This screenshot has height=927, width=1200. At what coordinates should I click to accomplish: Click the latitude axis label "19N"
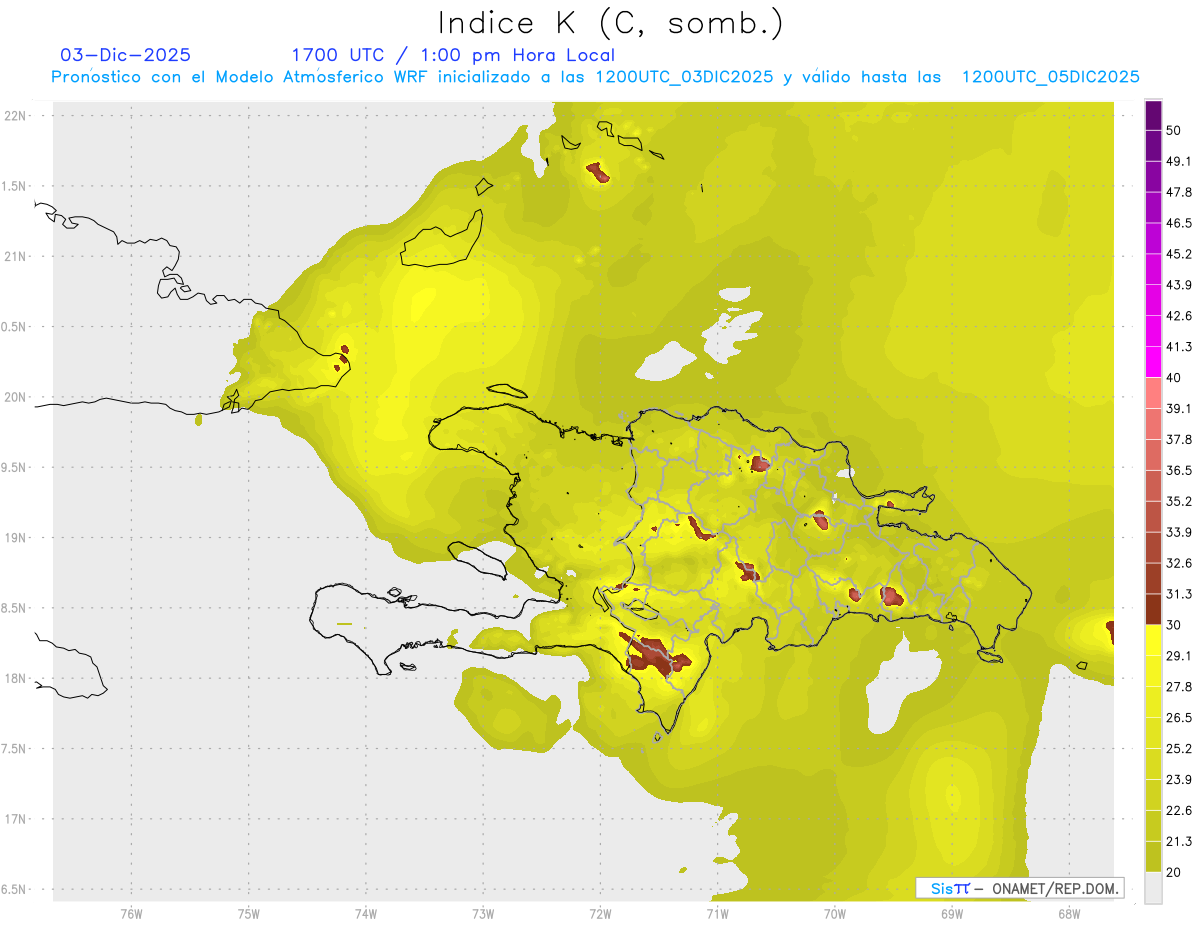pyautogui.click(x=16, y=537)
